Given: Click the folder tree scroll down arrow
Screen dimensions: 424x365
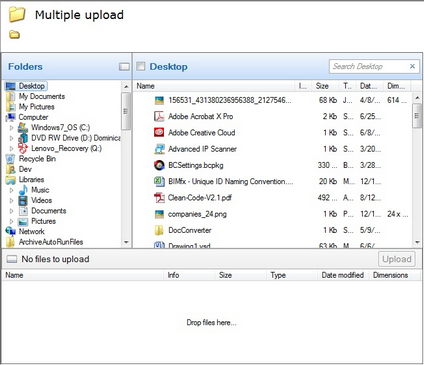Looking at the screenshot, I should [x=126, y=242].
